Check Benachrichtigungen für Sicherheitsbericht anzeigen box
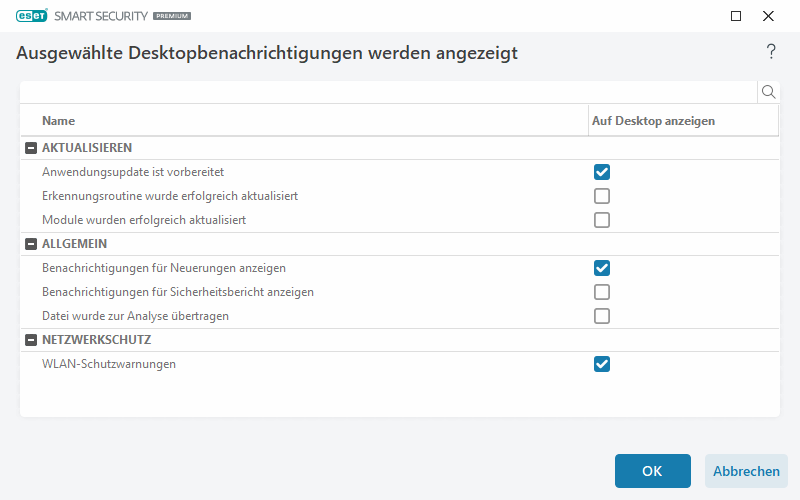The height and width of the screenshot is (500, 800). (x=602, y=292)
